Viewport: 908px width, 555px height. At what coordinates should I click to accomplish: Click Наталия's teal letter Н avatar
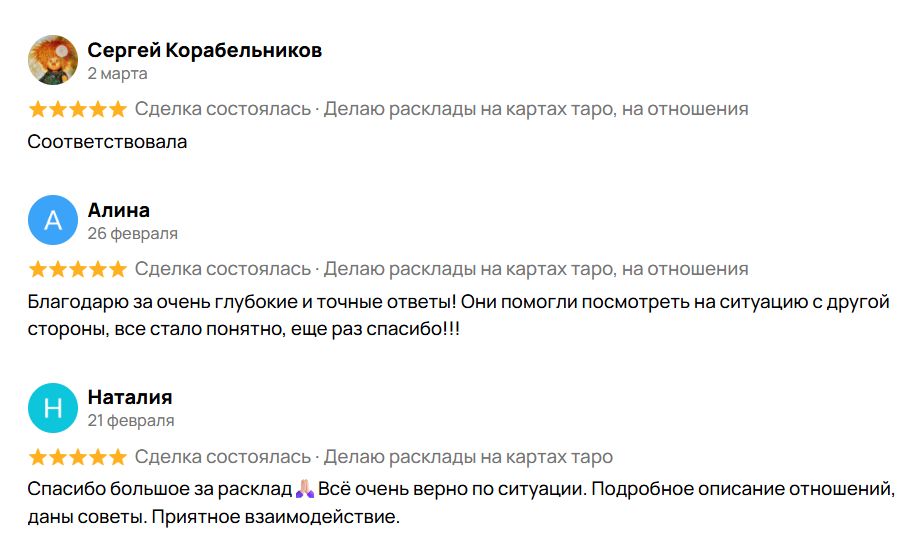53,407
